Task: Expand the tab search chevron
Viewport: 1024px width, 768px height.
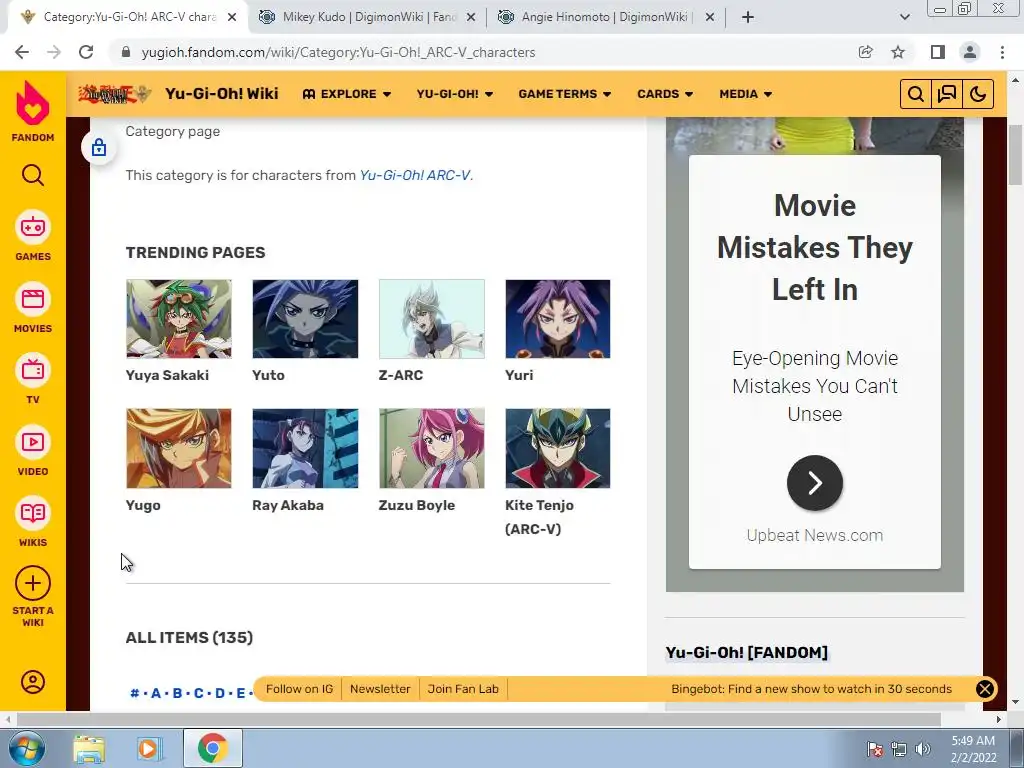Action: tap(904, 18)
